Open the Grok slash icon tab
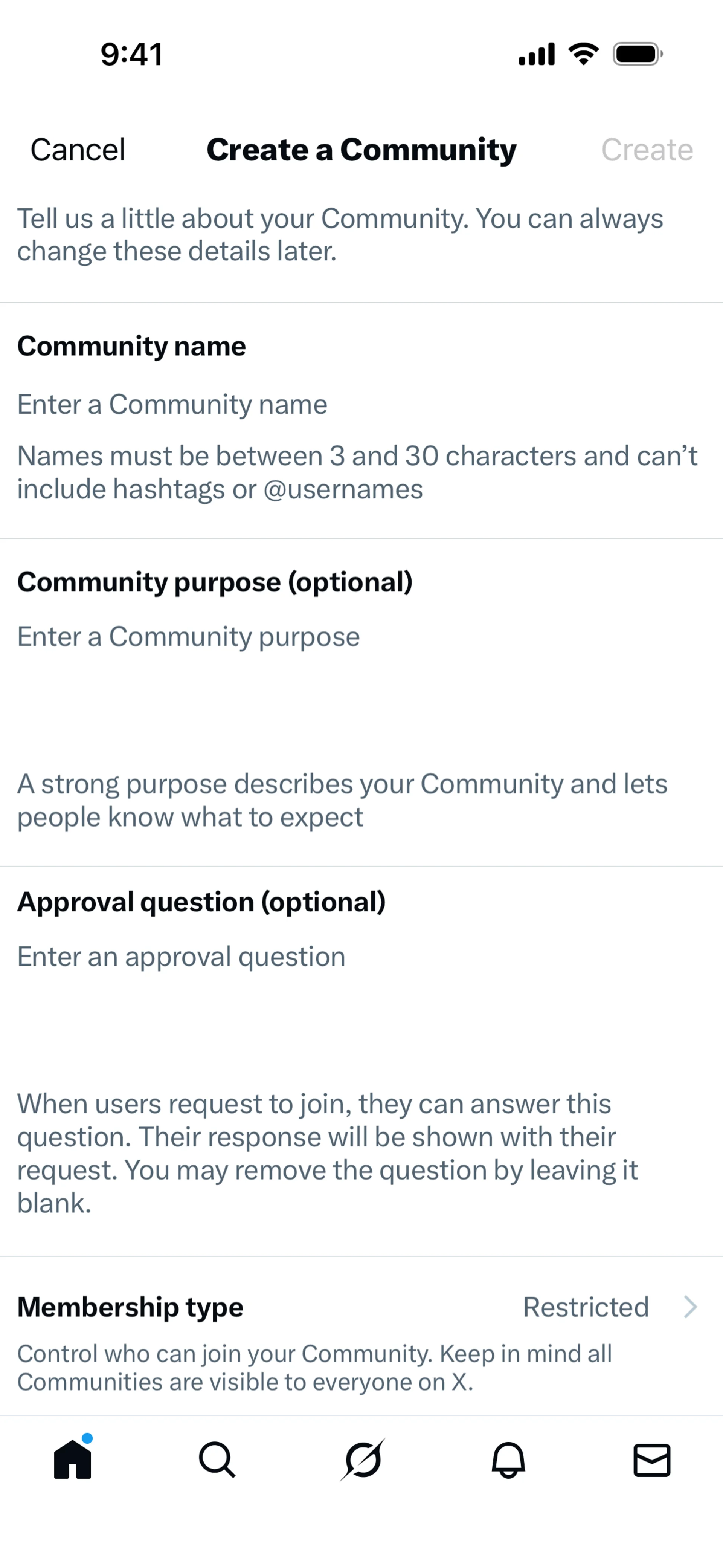 (363, 1459)
